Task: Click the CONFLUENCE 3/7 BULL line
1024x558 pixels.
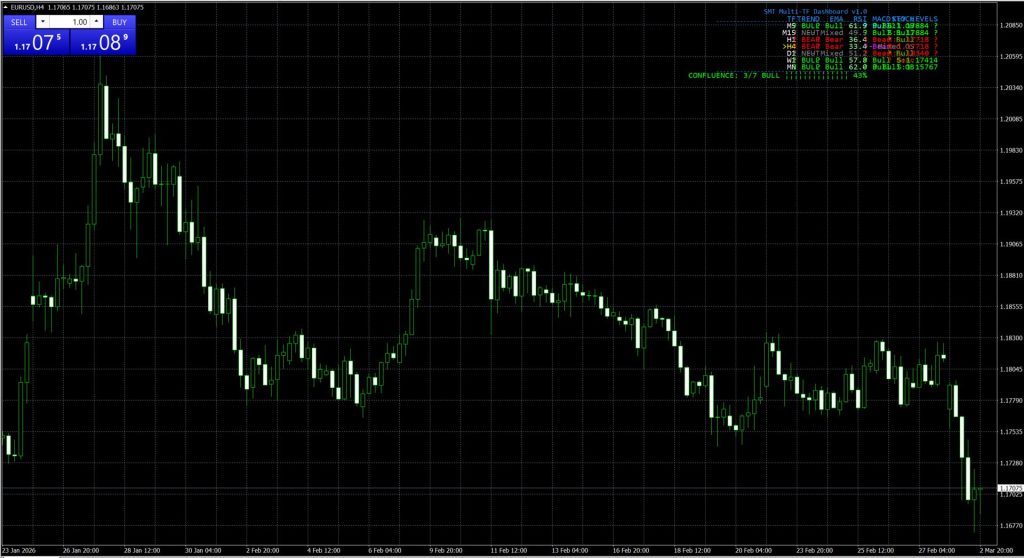Action: pos(777,76)
